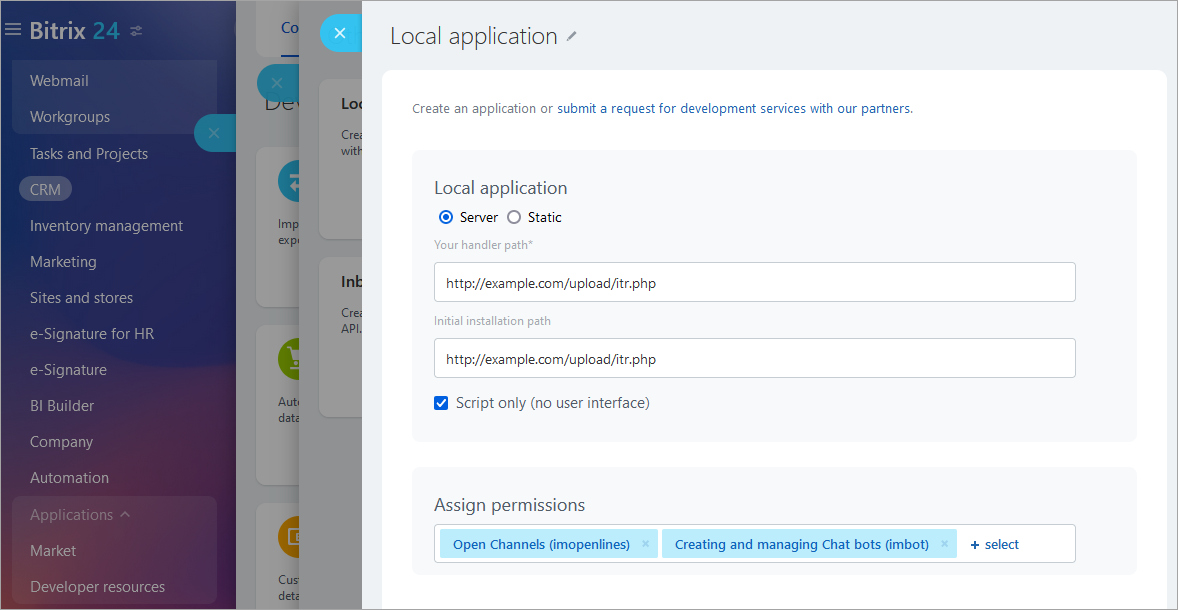Uncheck Script only (no user interface)
The height and width of the screenshot is (610, 1178).
(441, 402)
